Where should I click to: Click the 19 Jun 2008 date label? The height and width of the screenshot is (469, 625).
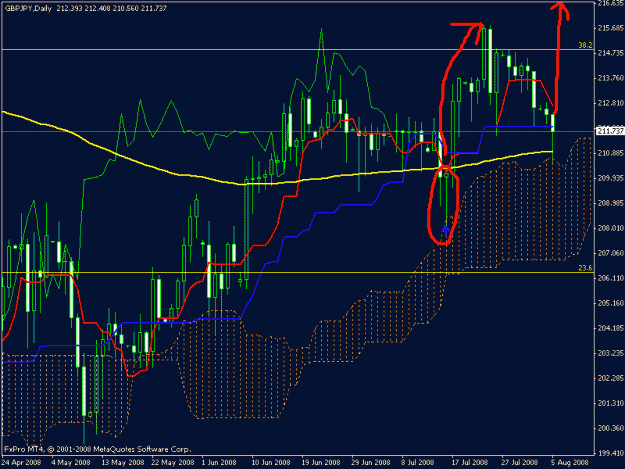321,463
